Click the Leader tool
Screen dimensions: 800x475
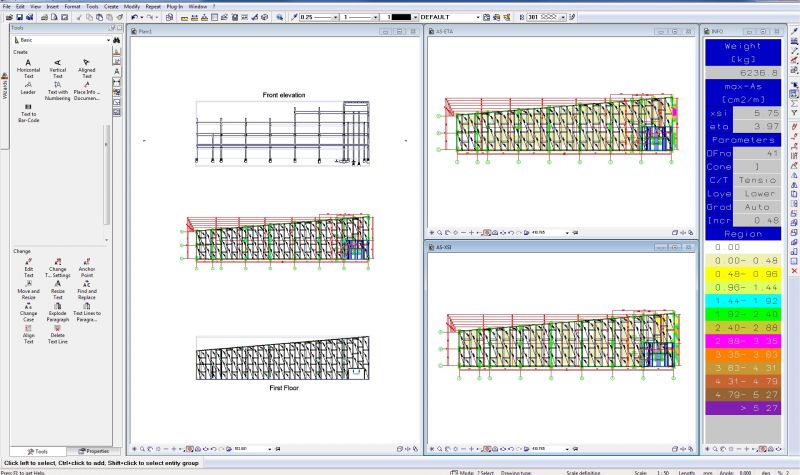pos(28,87)
